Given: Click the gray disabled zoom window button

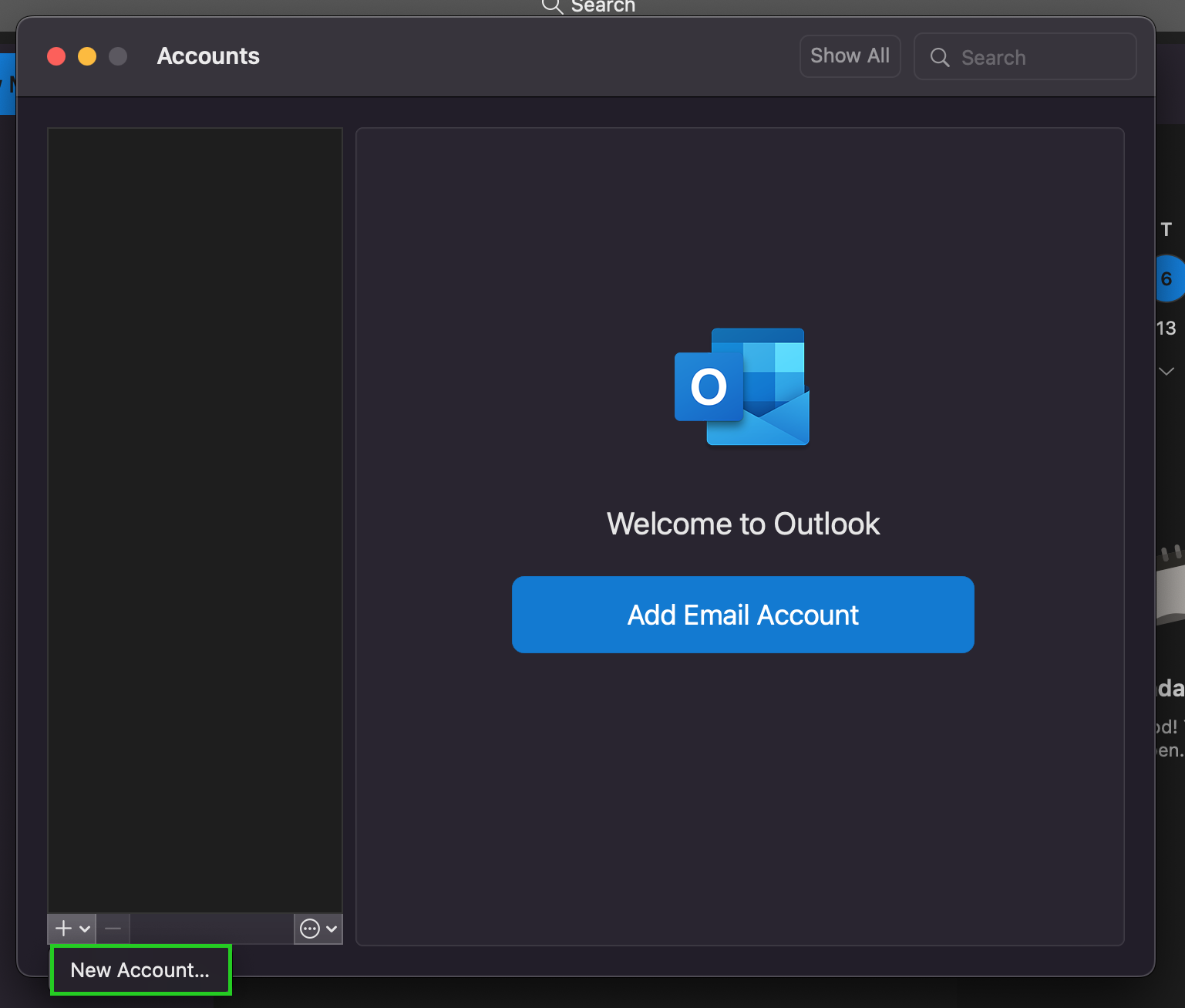Looking at the screenshot, I should coord(118,56).
